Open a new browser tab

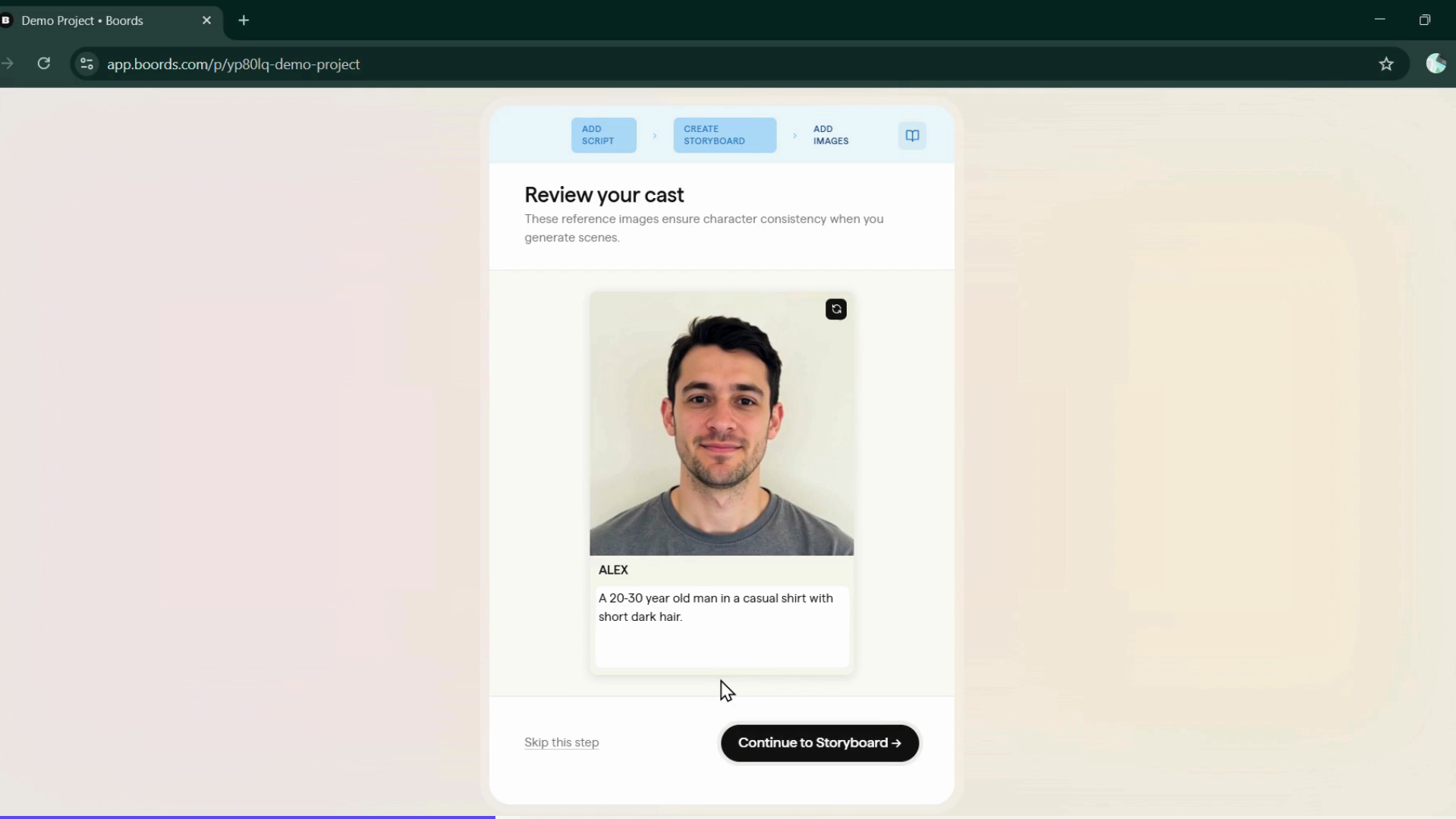[244, 20]
